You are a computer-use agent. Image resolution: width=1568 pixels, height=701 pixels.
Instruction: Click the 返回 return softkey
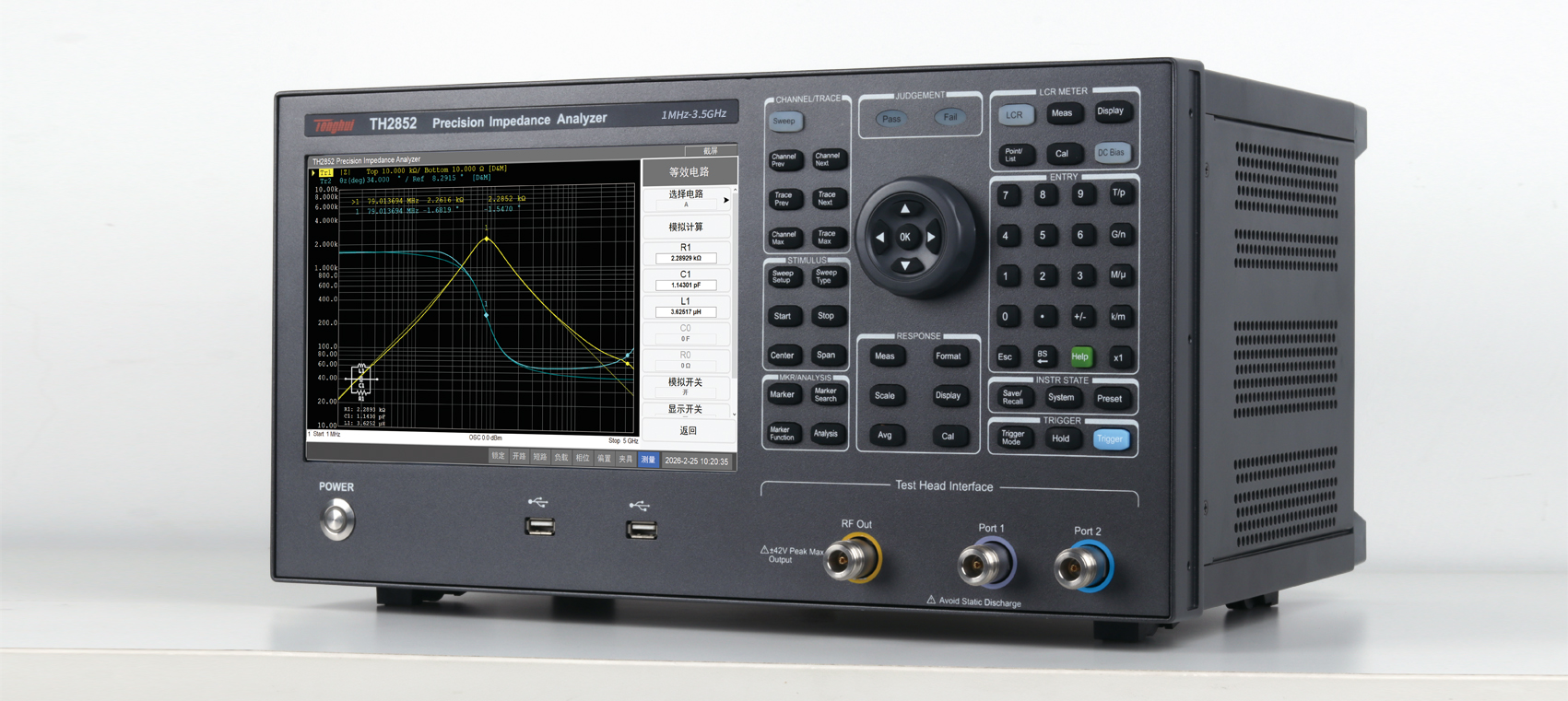coord(688,430)
